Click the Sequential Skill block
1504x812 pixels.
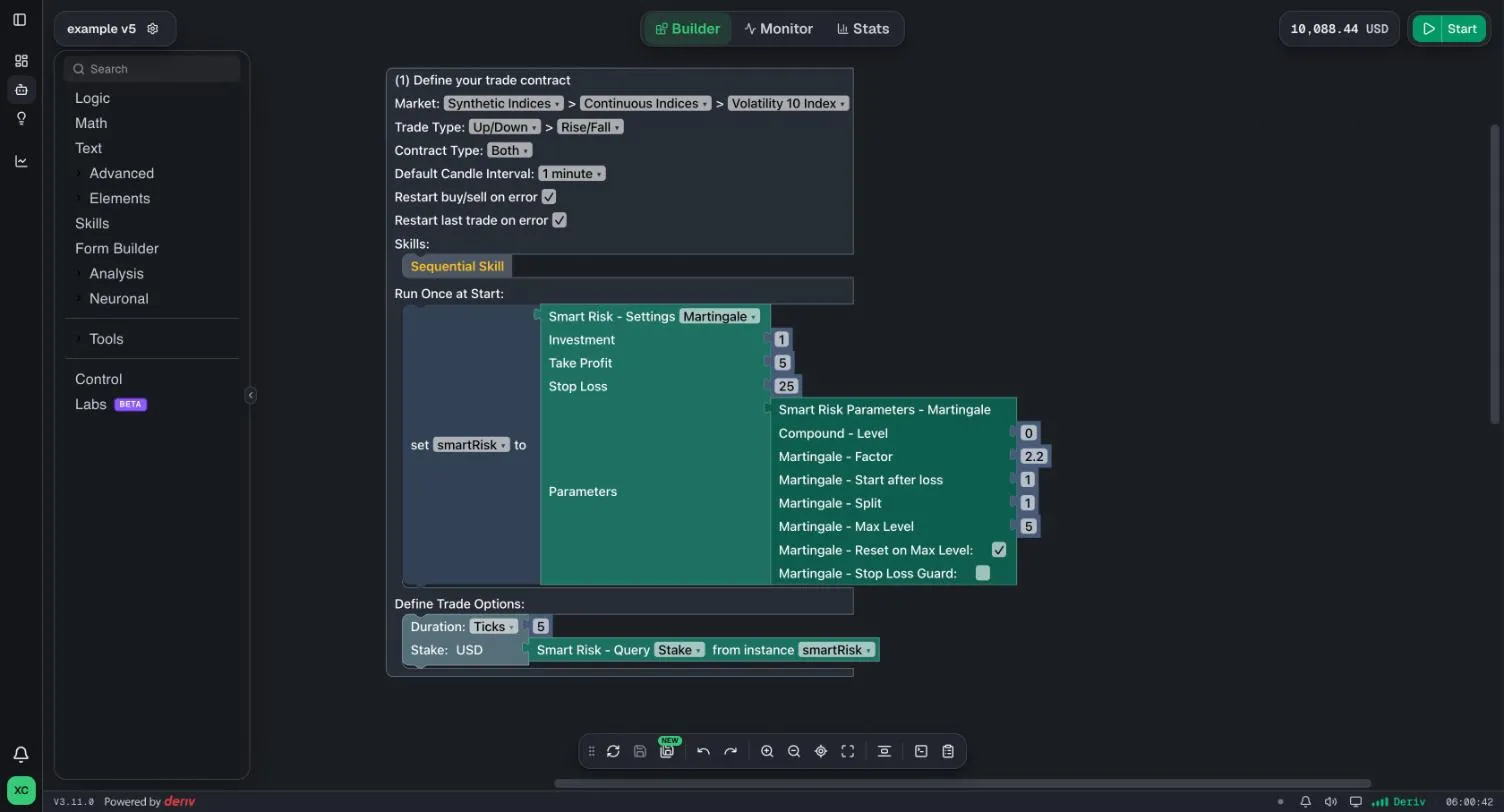tap(457, 266)
